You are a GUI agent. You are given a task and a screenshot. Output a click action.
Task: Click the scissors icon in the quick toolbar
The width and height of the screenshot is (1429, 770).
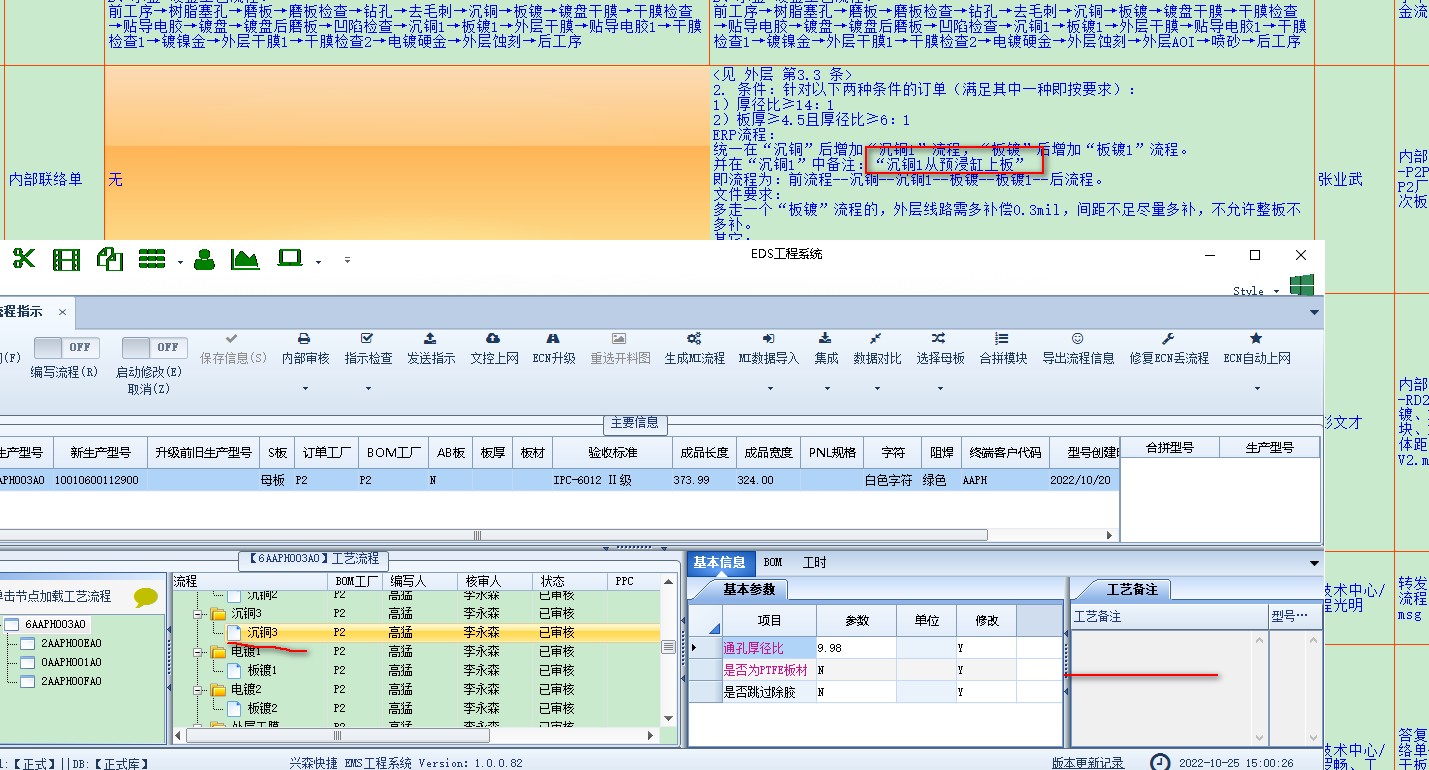pyautogui.click(x=23, y=259)
